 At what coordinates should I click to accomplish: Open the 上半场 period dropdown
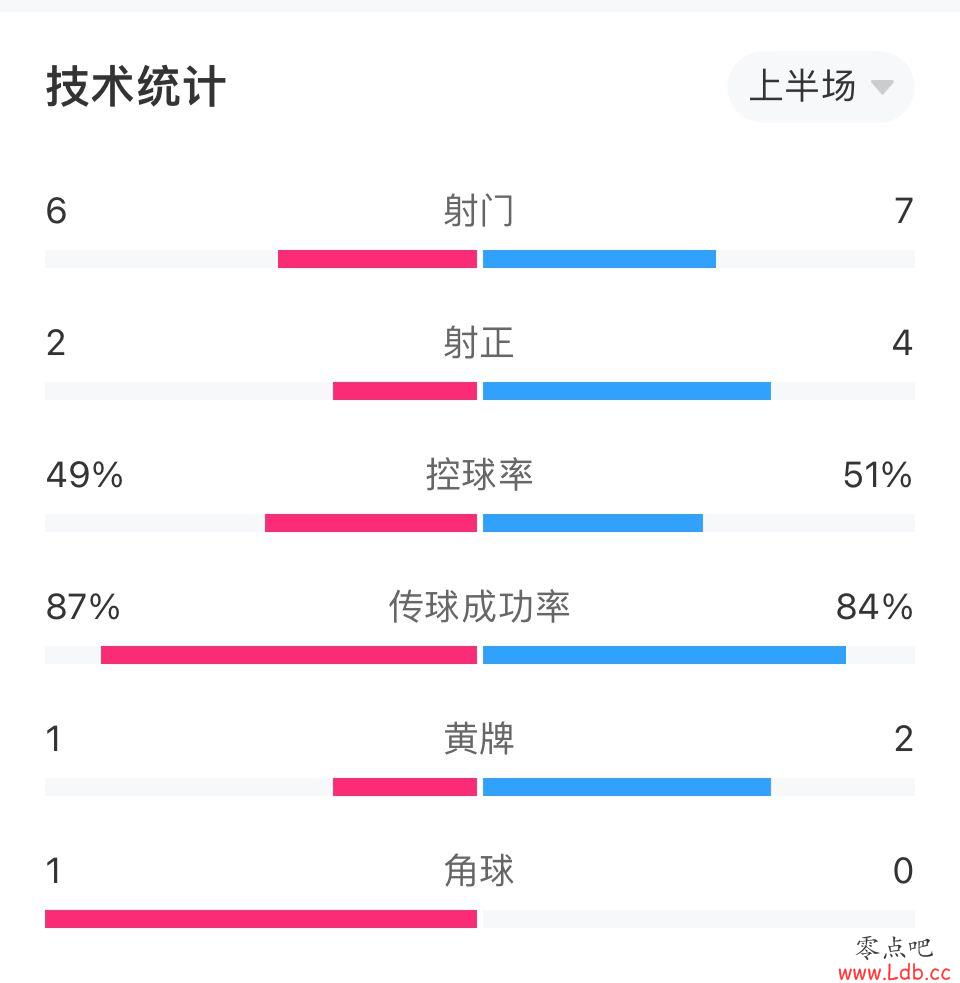[820, 87]
